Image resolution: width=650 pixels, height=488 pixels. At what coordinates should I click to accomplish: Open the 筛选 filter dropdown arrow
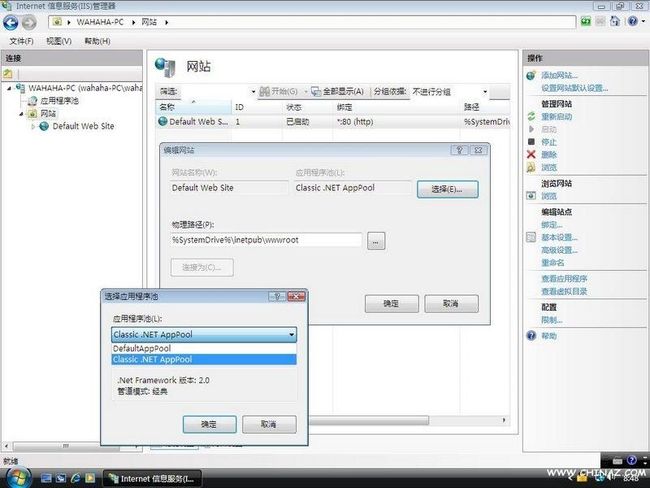[x=253, y=92]
